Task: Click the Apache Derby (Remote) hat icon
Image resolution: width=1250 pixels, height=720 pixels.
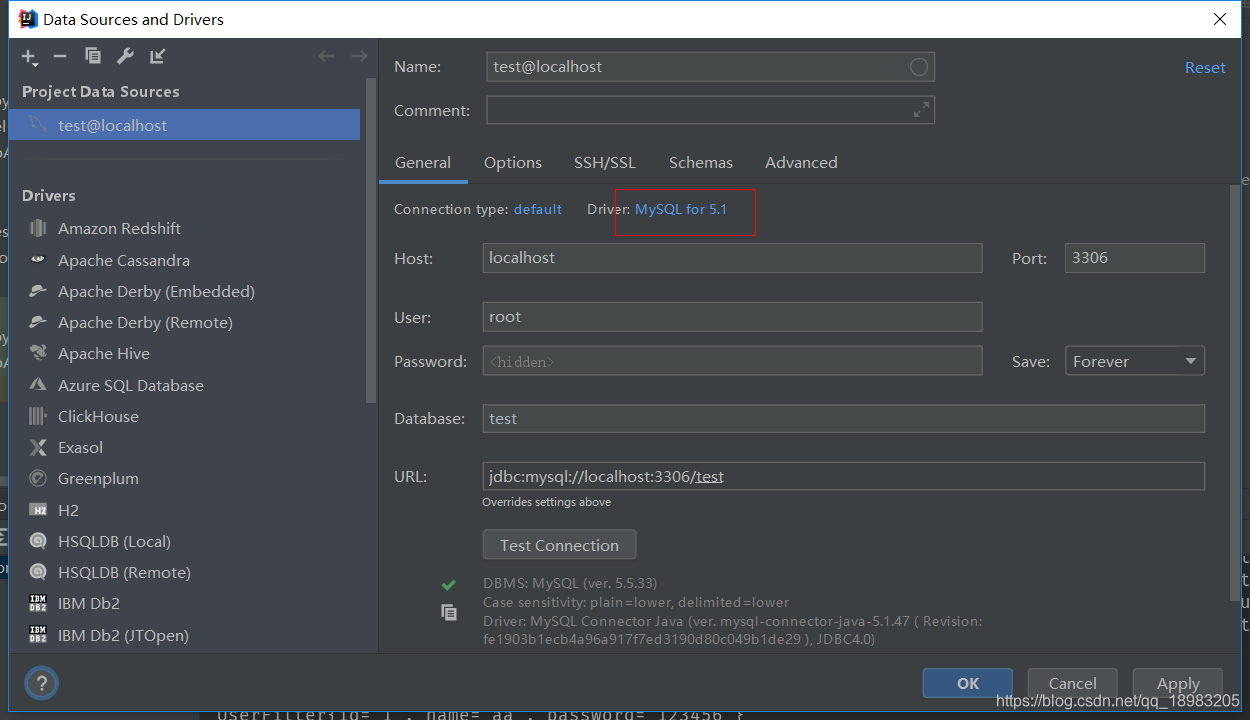Action: coord(38,322)
